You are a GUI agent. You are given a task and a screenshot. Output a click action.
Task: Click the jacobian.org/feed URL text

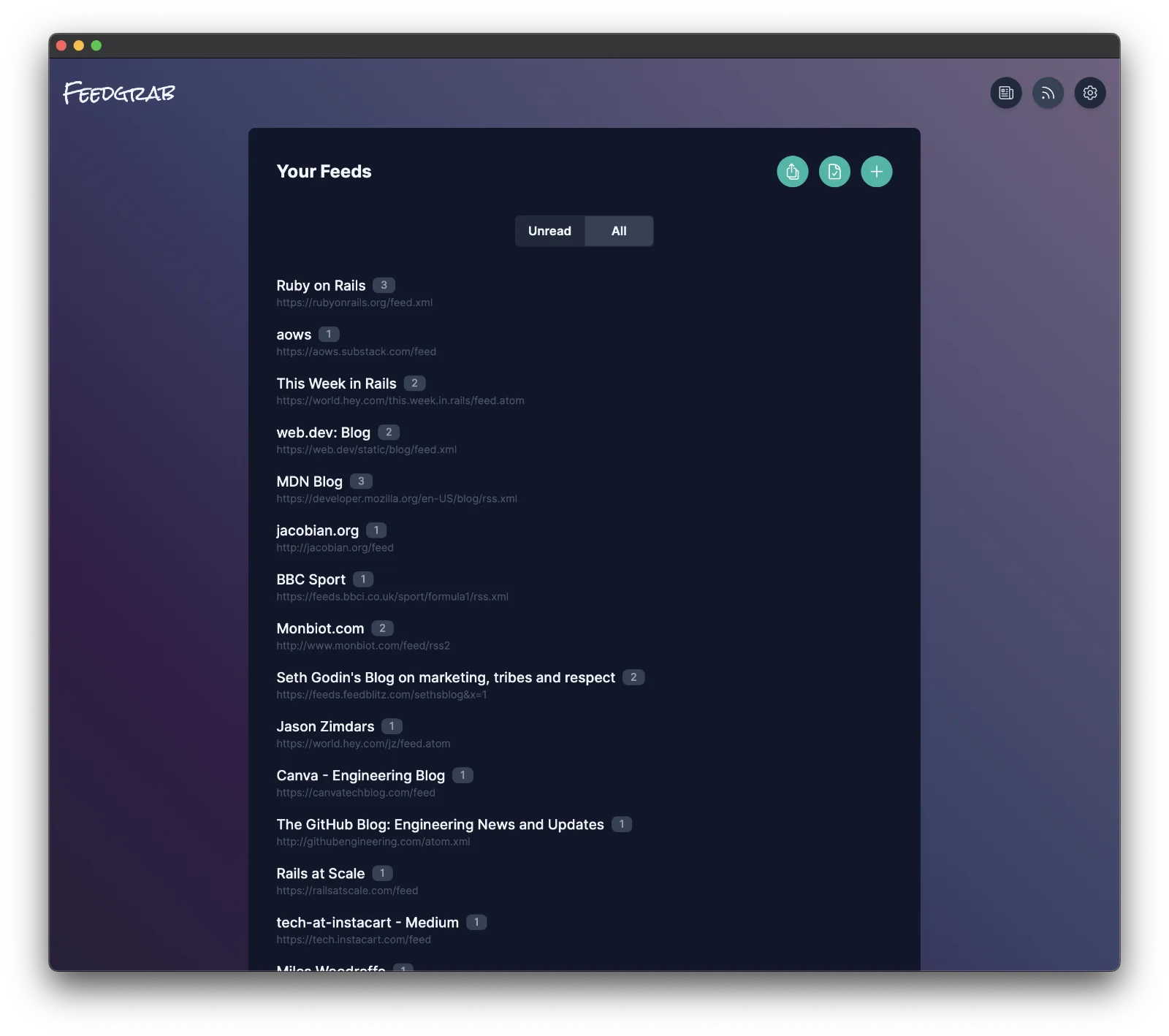(x=335, y=547)
